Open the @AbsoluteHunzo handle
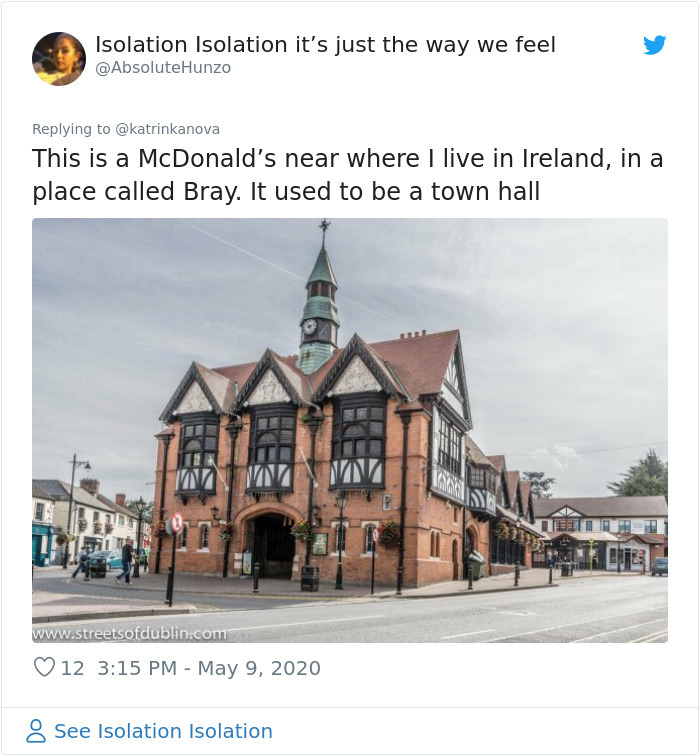Screen dimensions: 700x756 click(x=163, y=68)
